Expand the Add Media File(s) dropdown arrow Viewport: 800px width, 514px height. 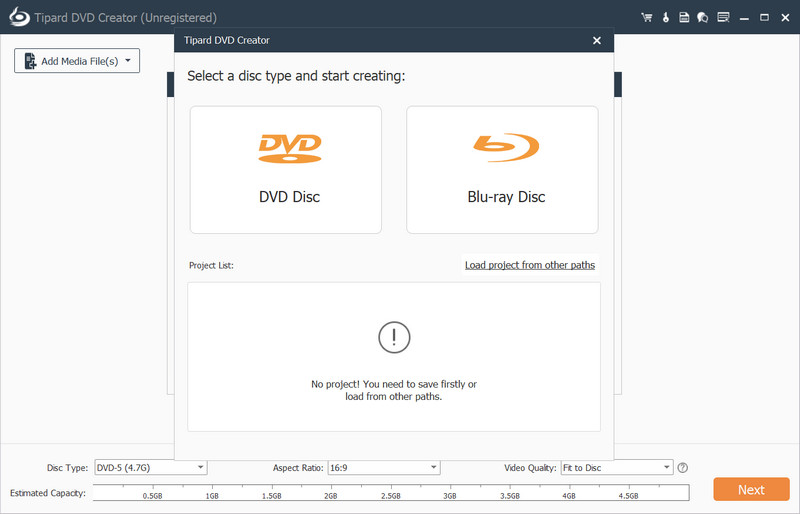128,61
